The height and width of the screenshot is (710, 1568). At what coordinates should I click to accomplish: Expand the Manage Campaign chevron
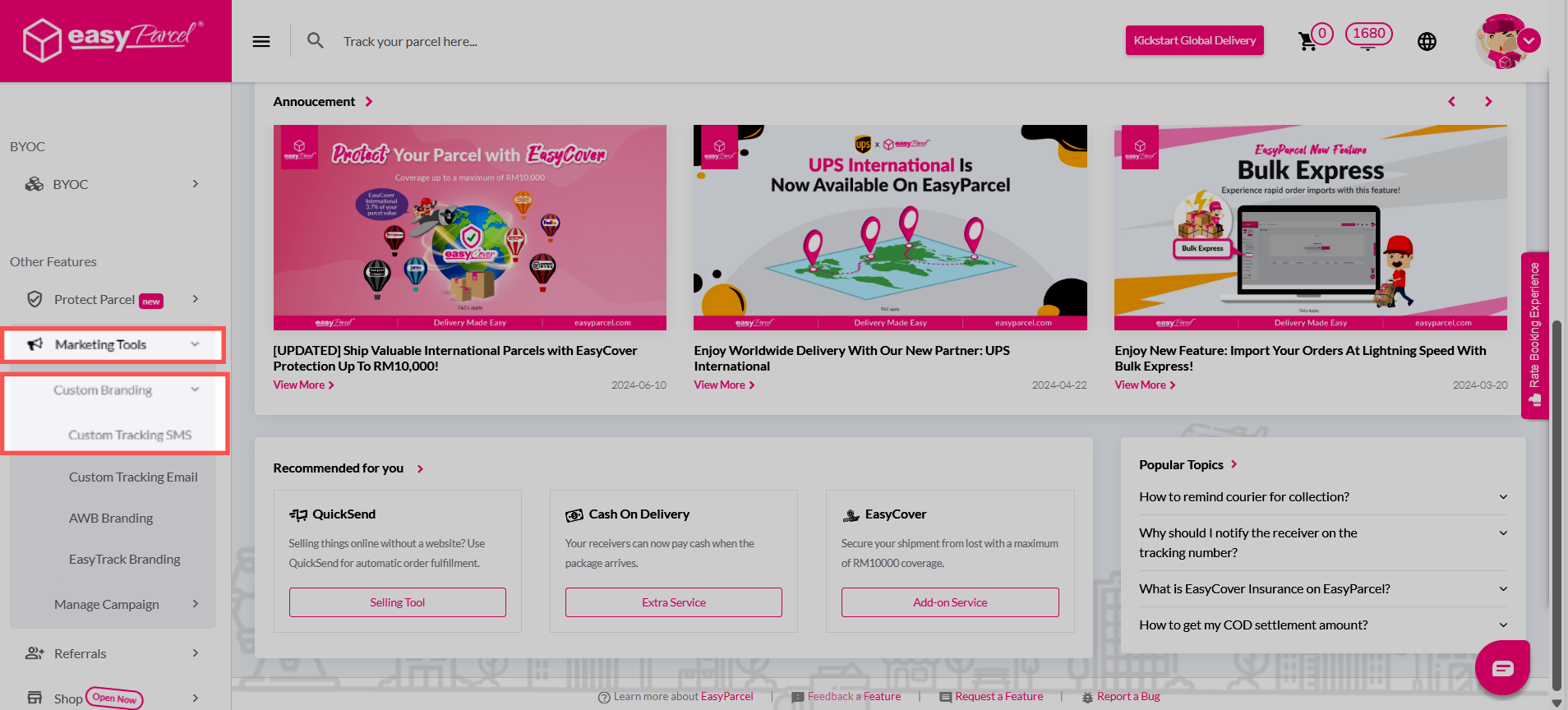196,603
